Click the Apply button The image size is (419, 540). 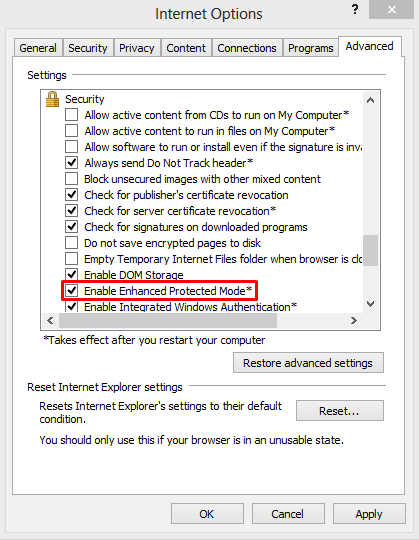point(369,514)
